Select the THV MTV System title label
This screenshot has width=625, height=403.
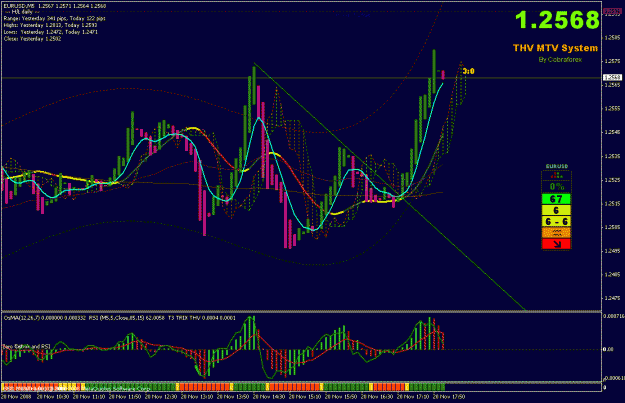coord(555,48)
